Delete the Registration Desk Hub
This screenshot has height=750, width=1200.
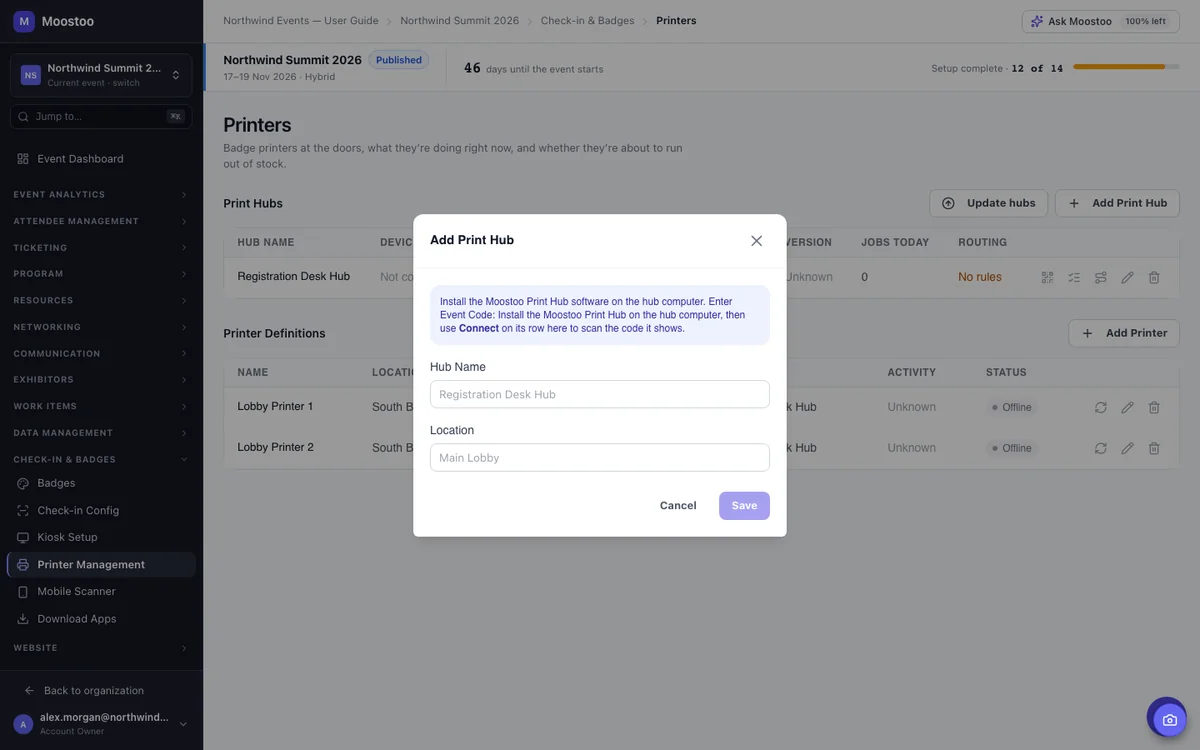(x=1154, y=277)
